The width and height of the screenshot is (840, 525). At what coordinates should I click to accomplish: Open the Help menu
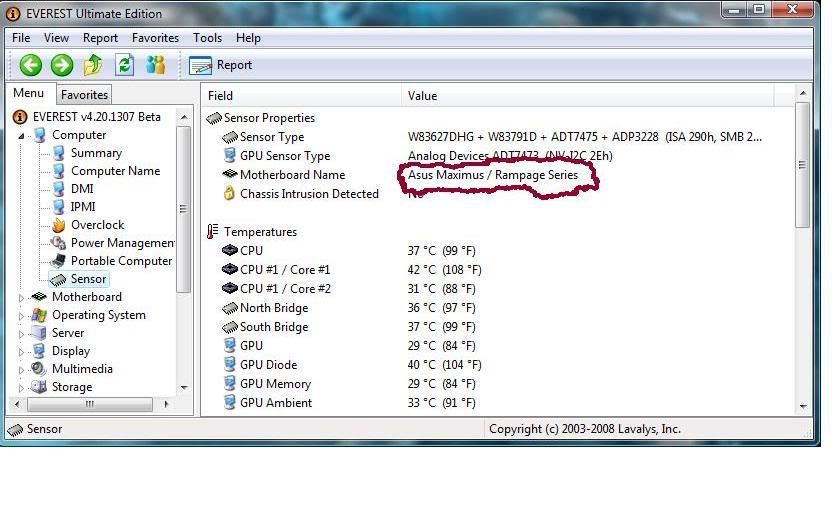tap(248, 38)
